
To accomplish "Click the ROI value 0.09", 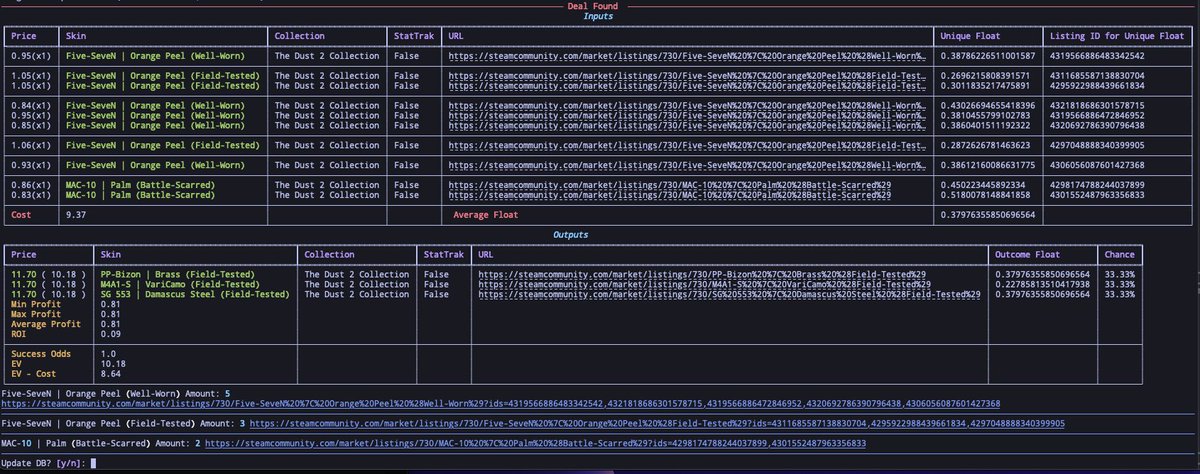I will (x=112, y=333).
